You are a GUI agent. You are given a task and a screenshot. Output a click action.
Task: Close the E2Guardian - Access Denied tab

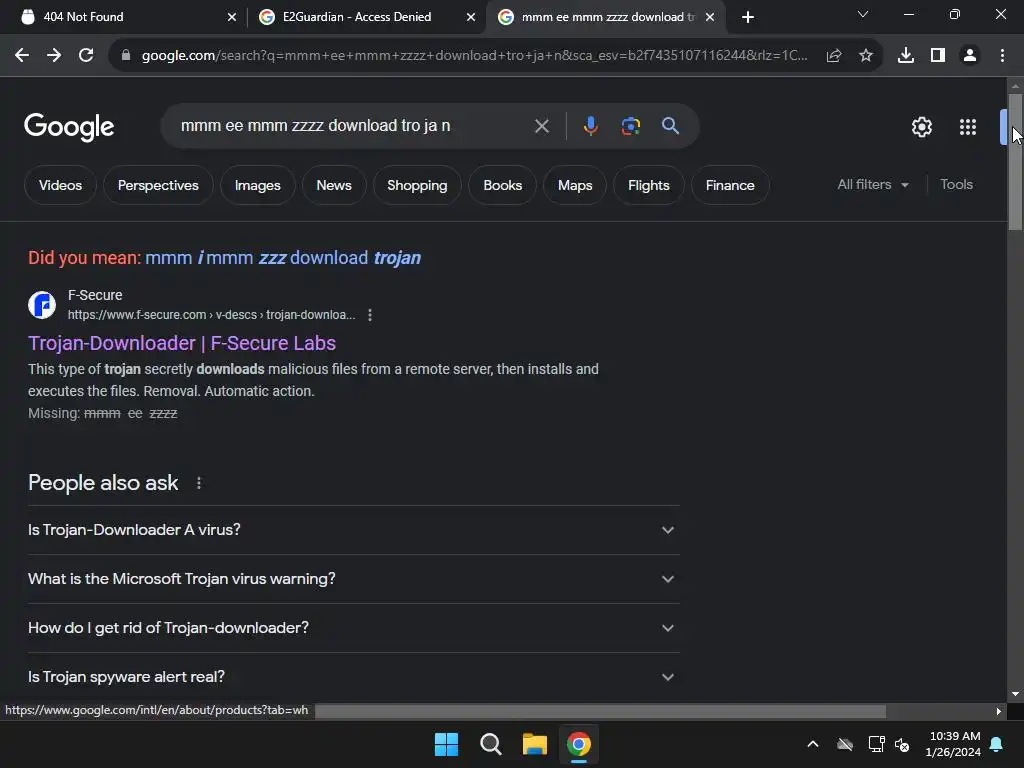(470, 17)
